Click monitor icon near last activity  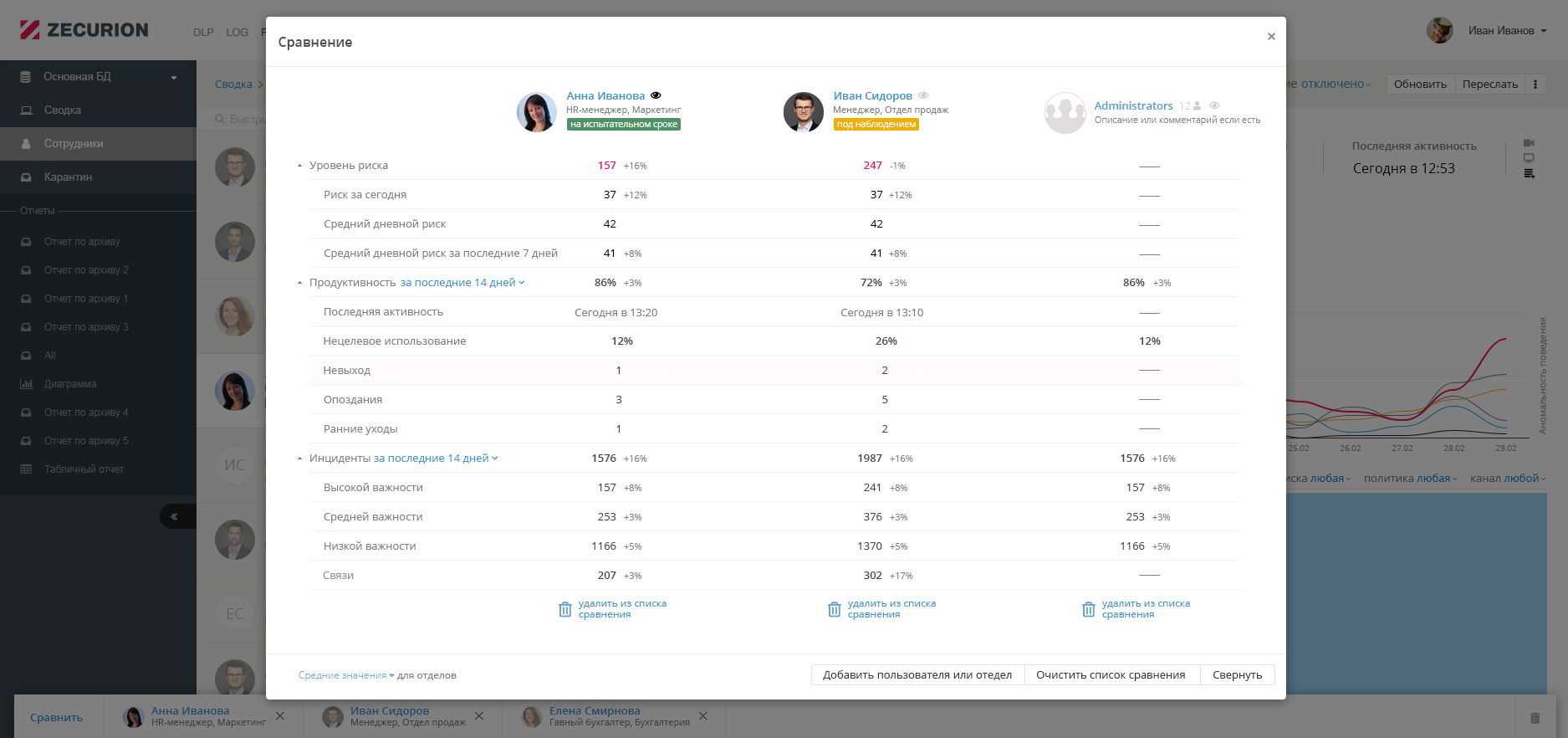tap(1529, 158)
